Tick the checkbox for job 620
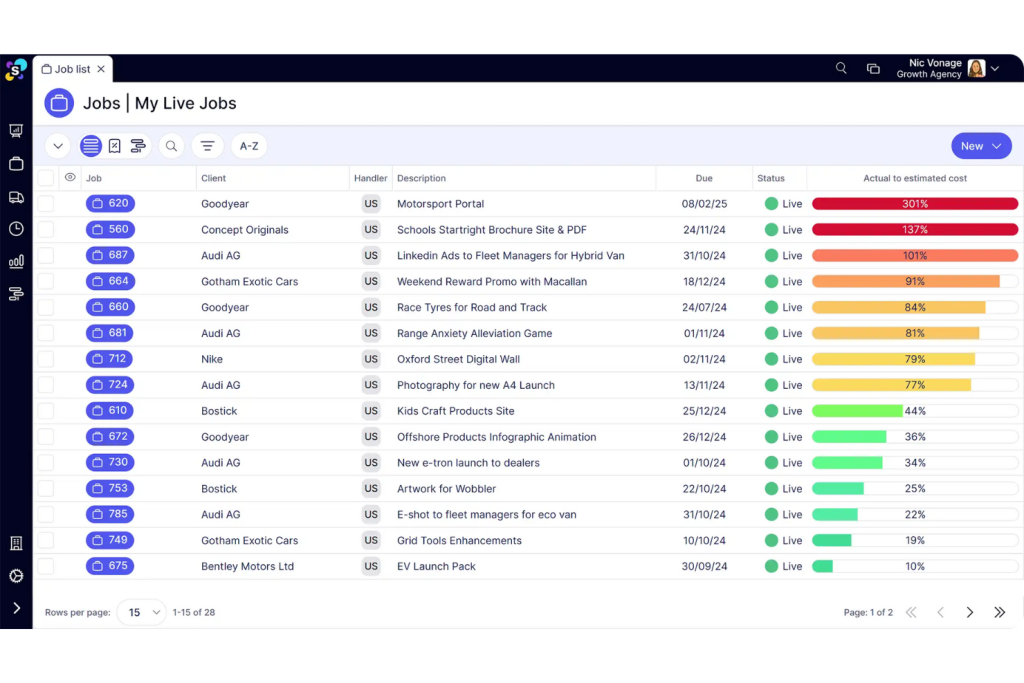Image resolution: width=1024 pixels, height=683 pixels. click(46, 204)
